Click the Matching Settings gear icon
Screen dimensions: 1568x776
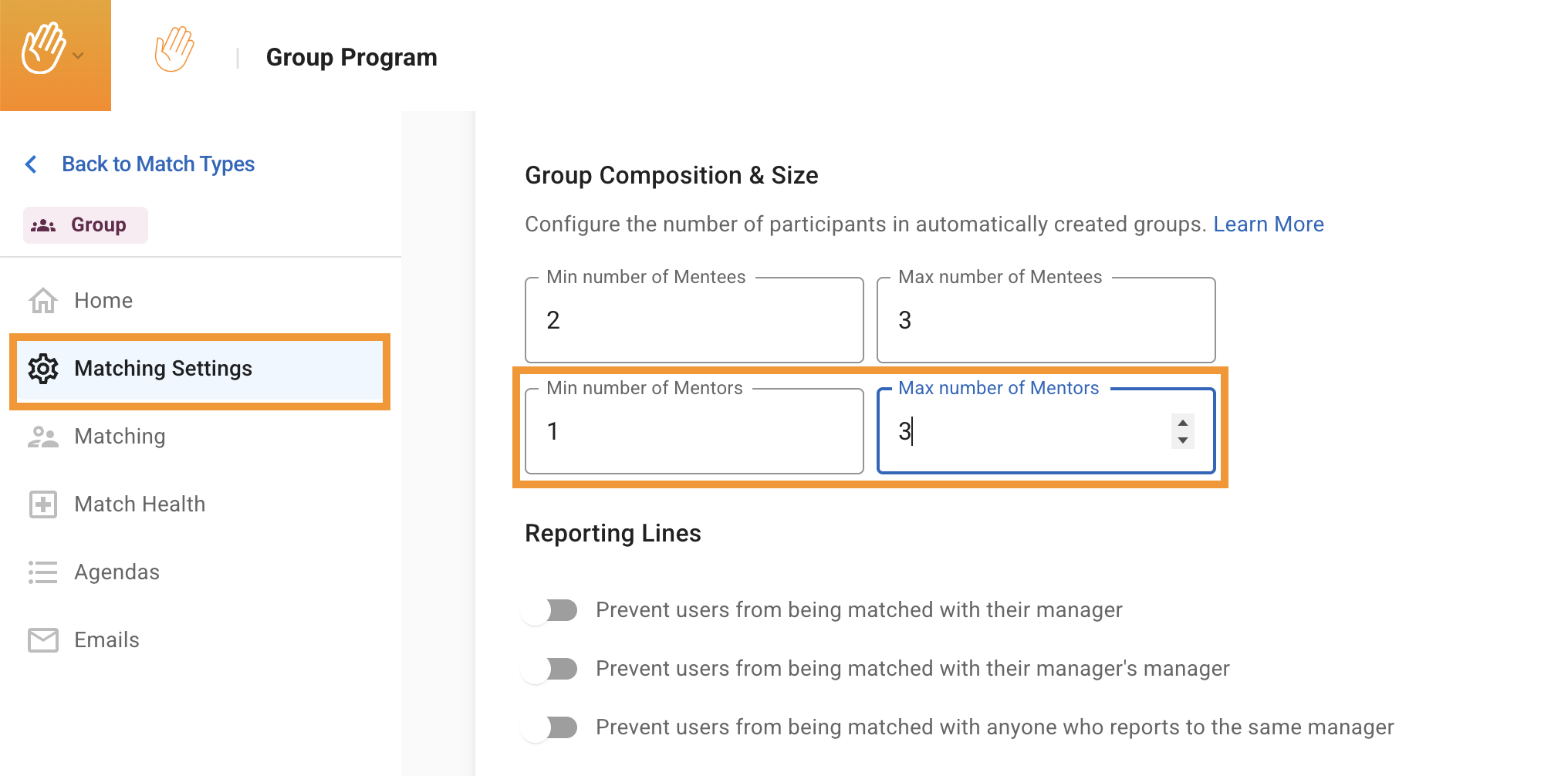(x=43, y=369)
